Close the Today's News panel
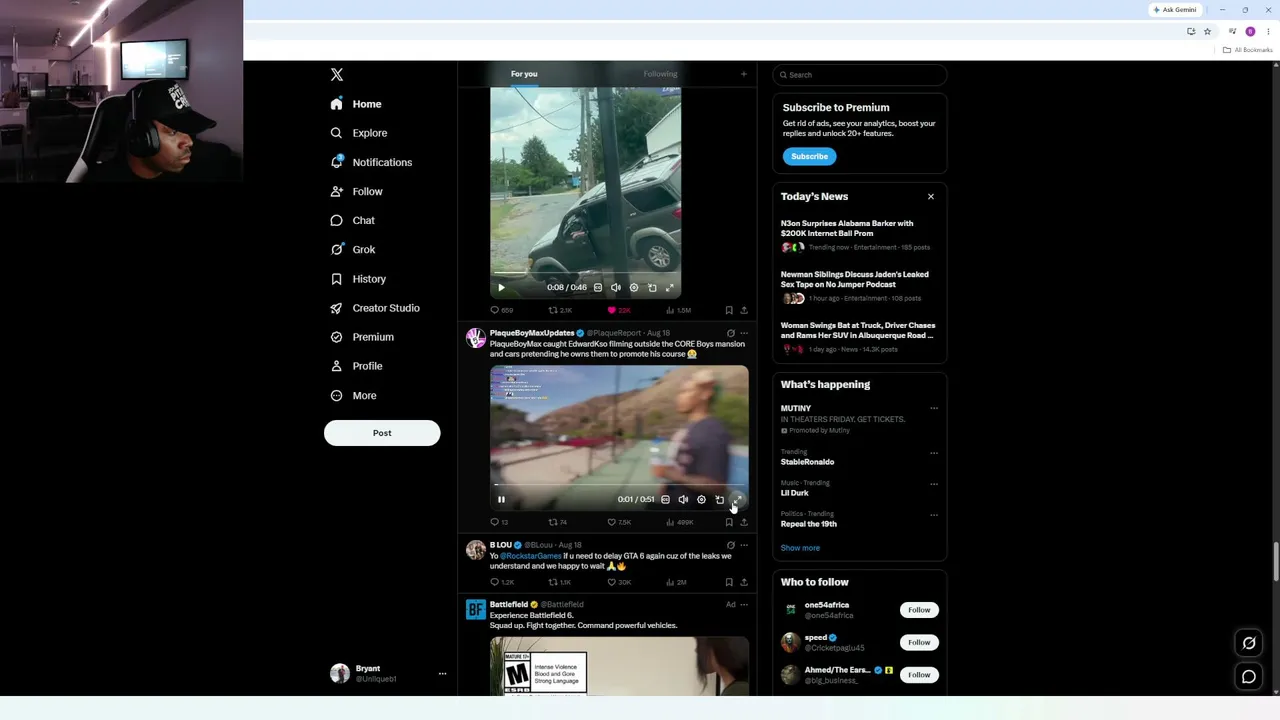The image size is (1280, 720). tap(931, 196)
